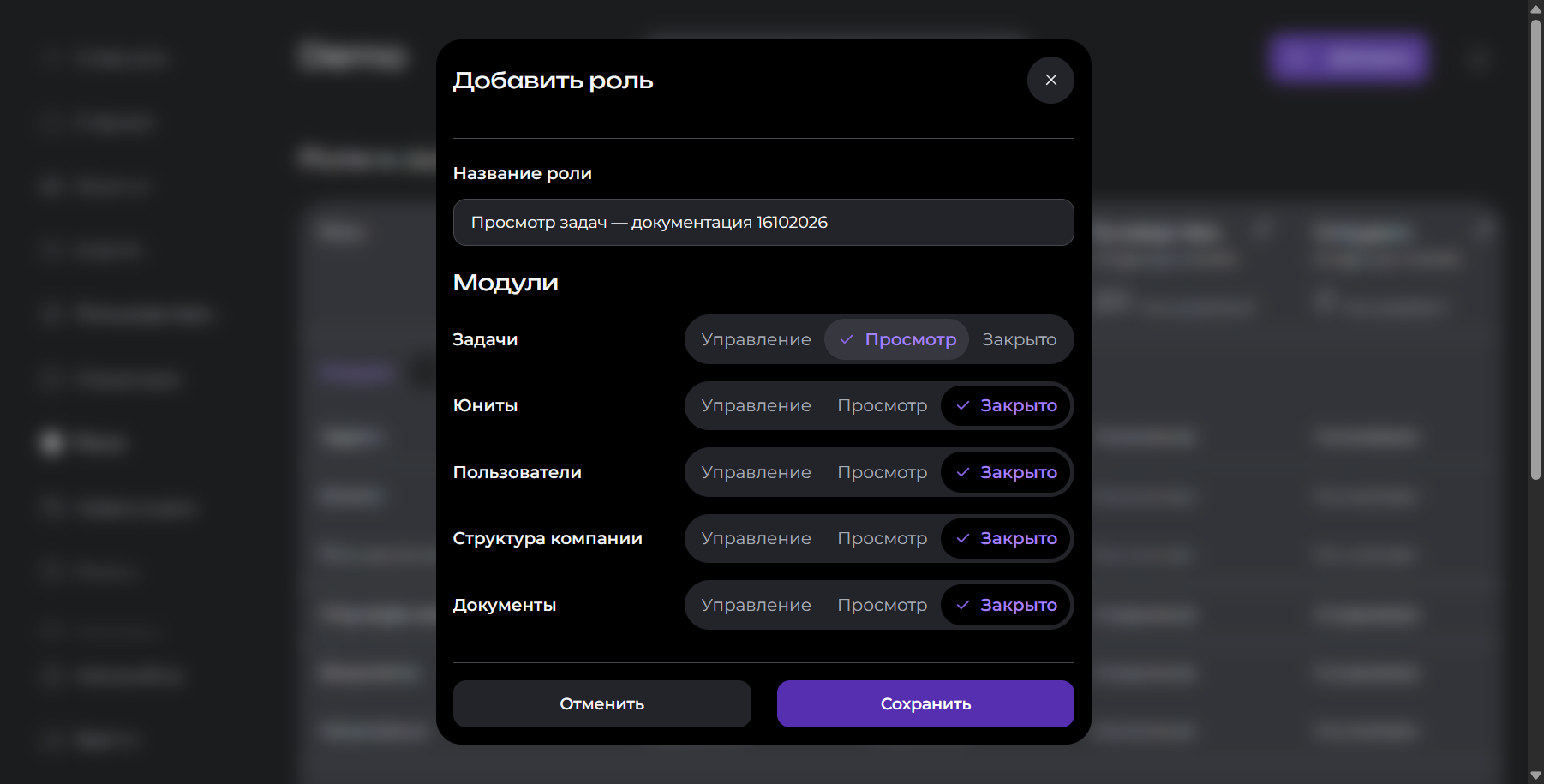This screenshot has width=1544, height=784.
Task: Select Закрыто for Документы
Action: [1005, 605]
